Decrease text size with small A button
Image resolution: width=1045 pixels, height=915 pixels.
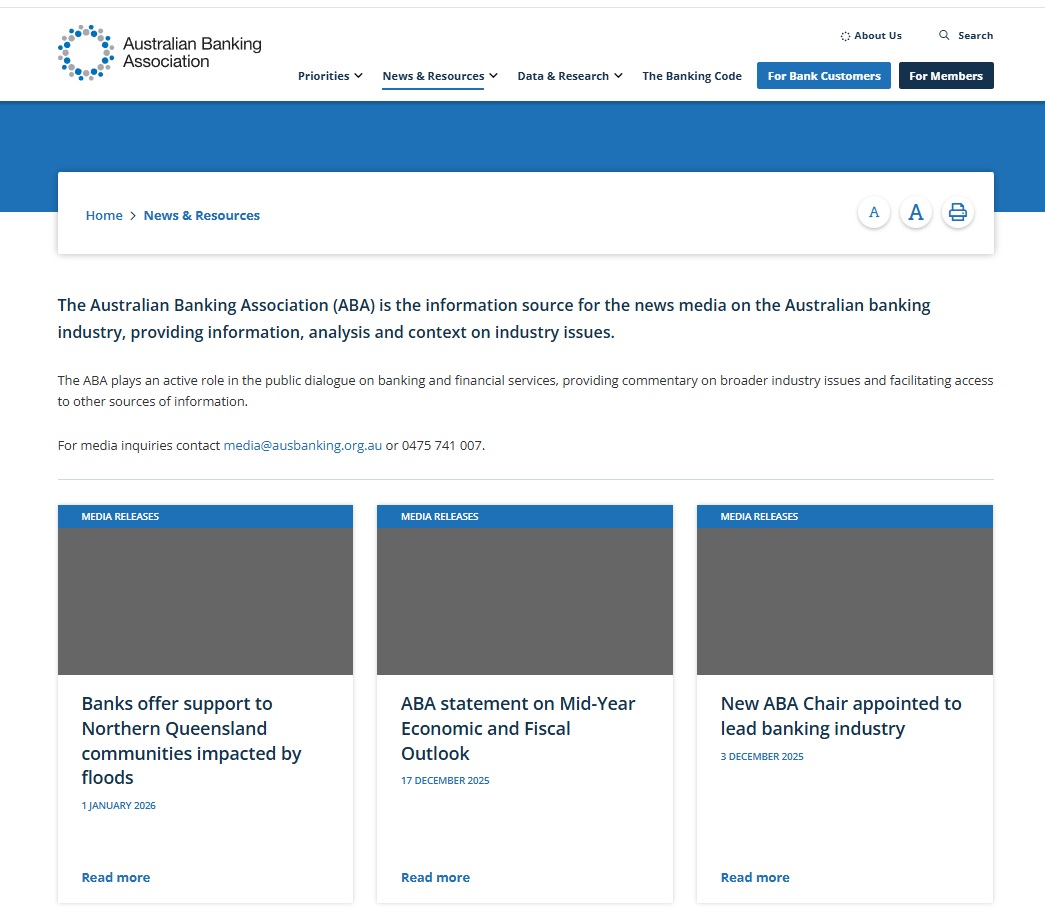(x=874, y=213)
